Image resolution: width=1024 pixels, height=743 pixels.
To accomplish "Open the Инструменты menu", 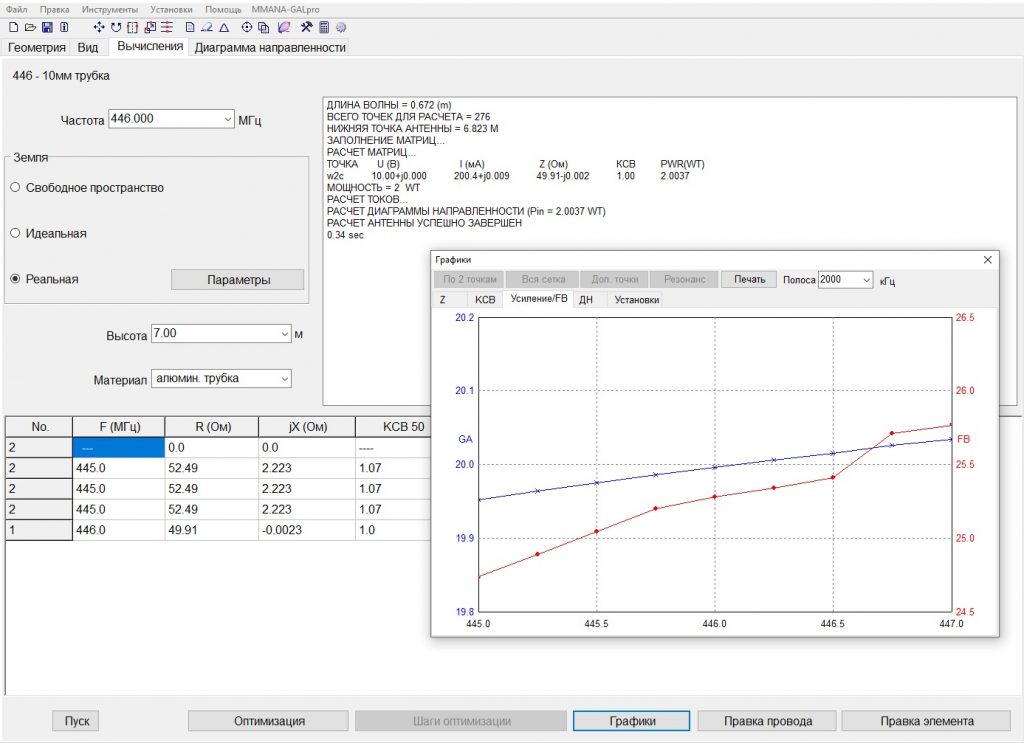I will [x=110, y=9].
